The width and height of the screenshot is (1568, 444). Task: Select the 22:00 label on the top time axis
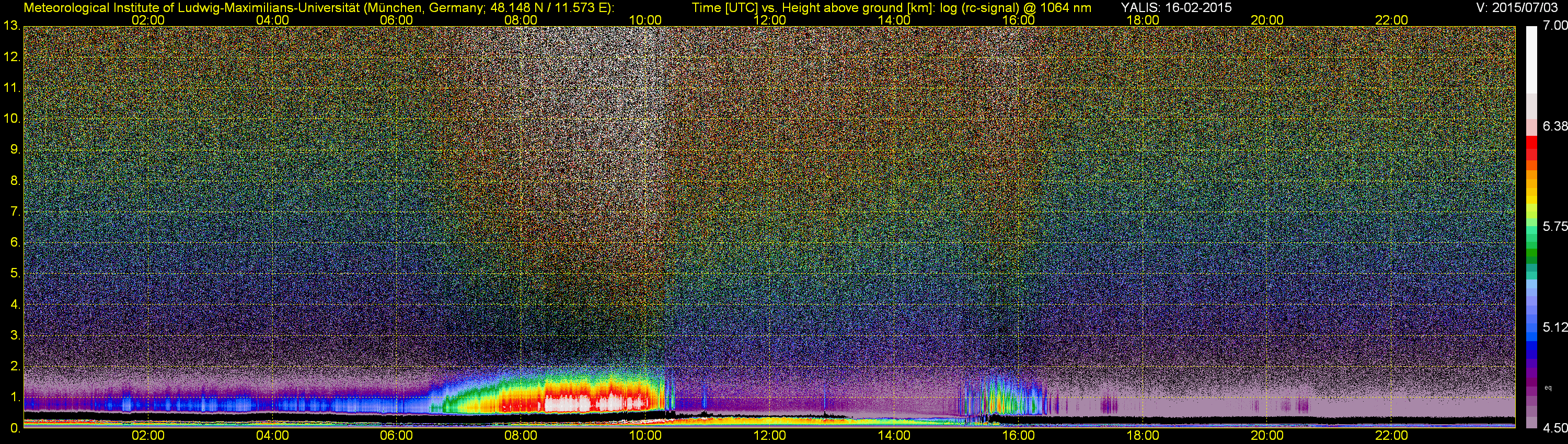[x=1391, y=20]
